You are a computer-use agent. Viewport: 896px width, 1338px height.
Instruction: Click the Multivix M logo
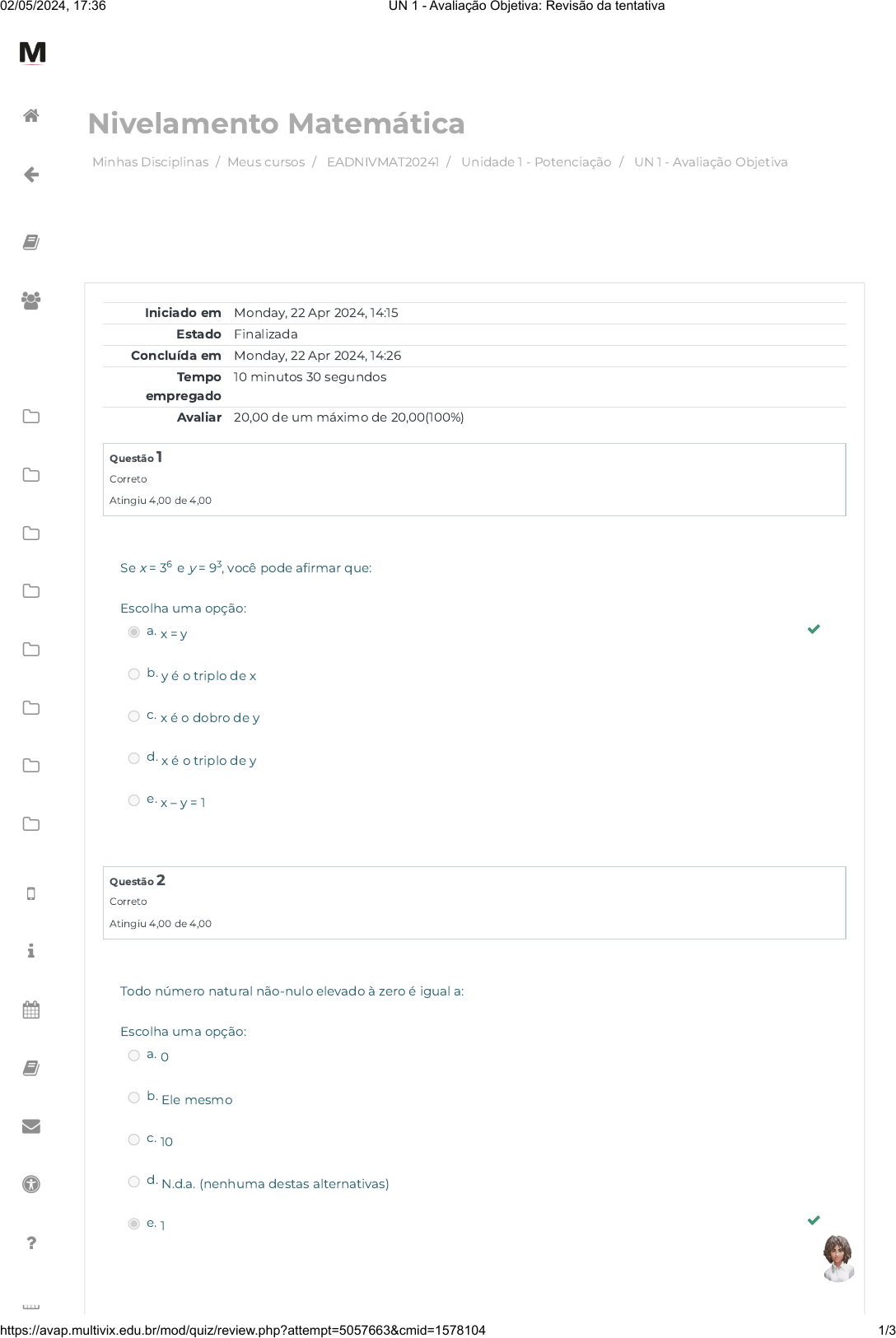33,53
